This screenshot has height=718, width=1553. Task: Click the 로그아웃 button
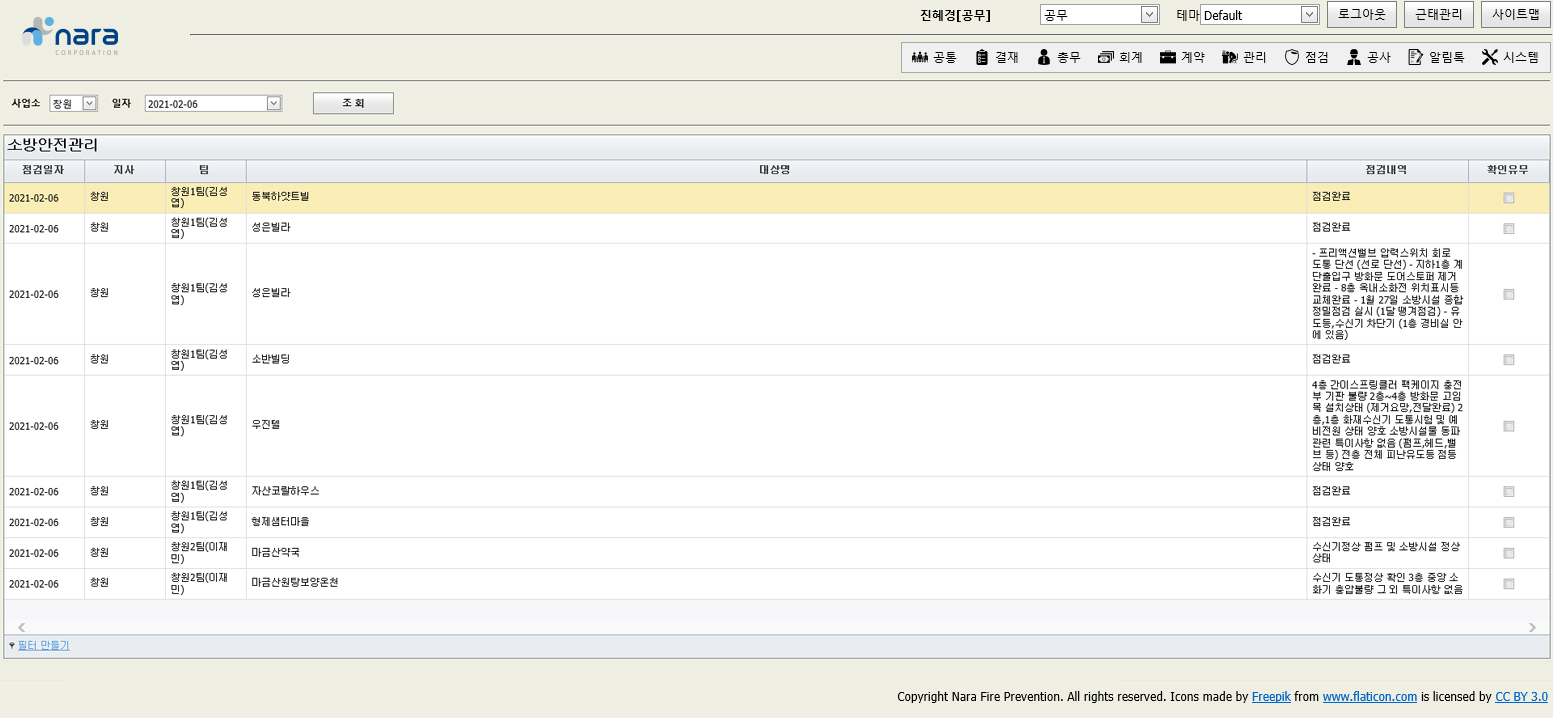pyautogui.click(x=1361, y=14)
